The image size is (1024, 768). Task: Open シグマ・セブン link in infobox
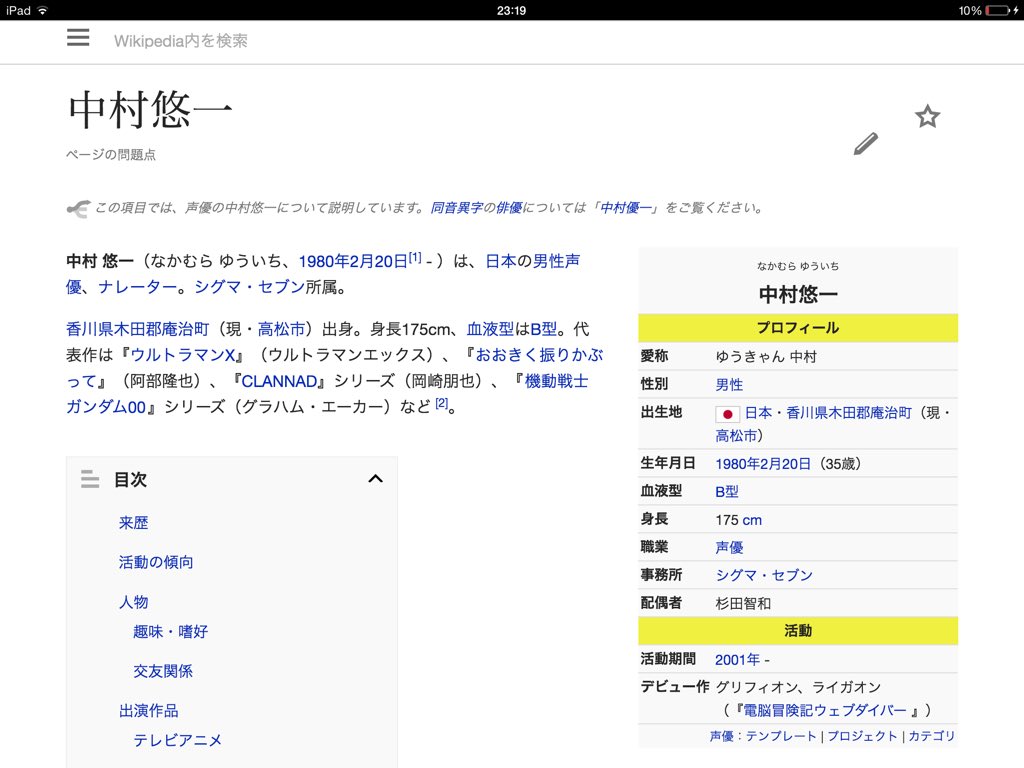(764, 575)
